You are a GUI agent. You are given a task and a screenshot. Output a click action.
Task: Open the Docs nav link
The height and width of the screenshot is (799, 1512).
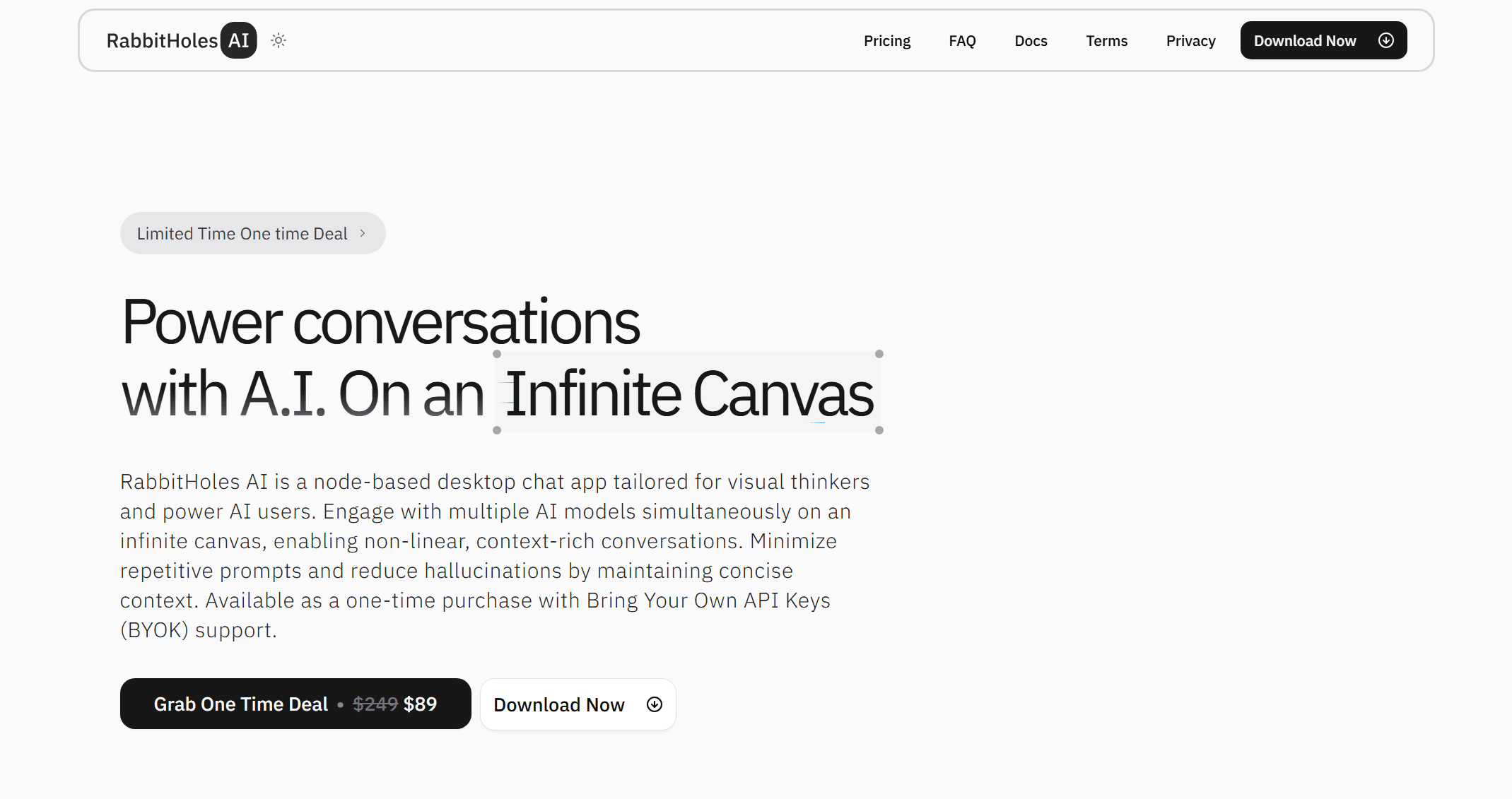pyautogui.click(x=1030, y=40)
